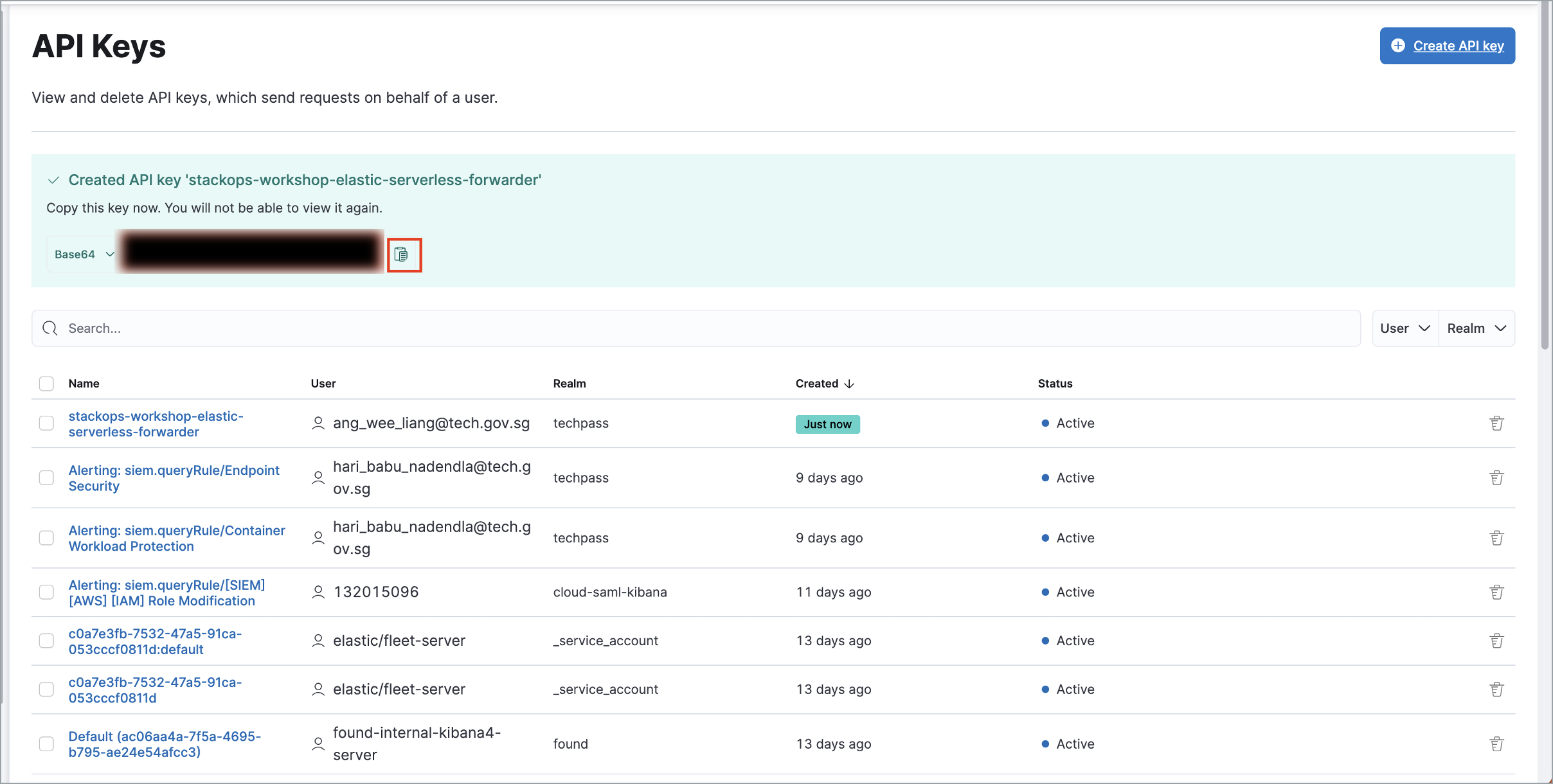Click the cloud-saml-kibana realm cell
The height and width of the screenshot is (784, 1553).
610,592
